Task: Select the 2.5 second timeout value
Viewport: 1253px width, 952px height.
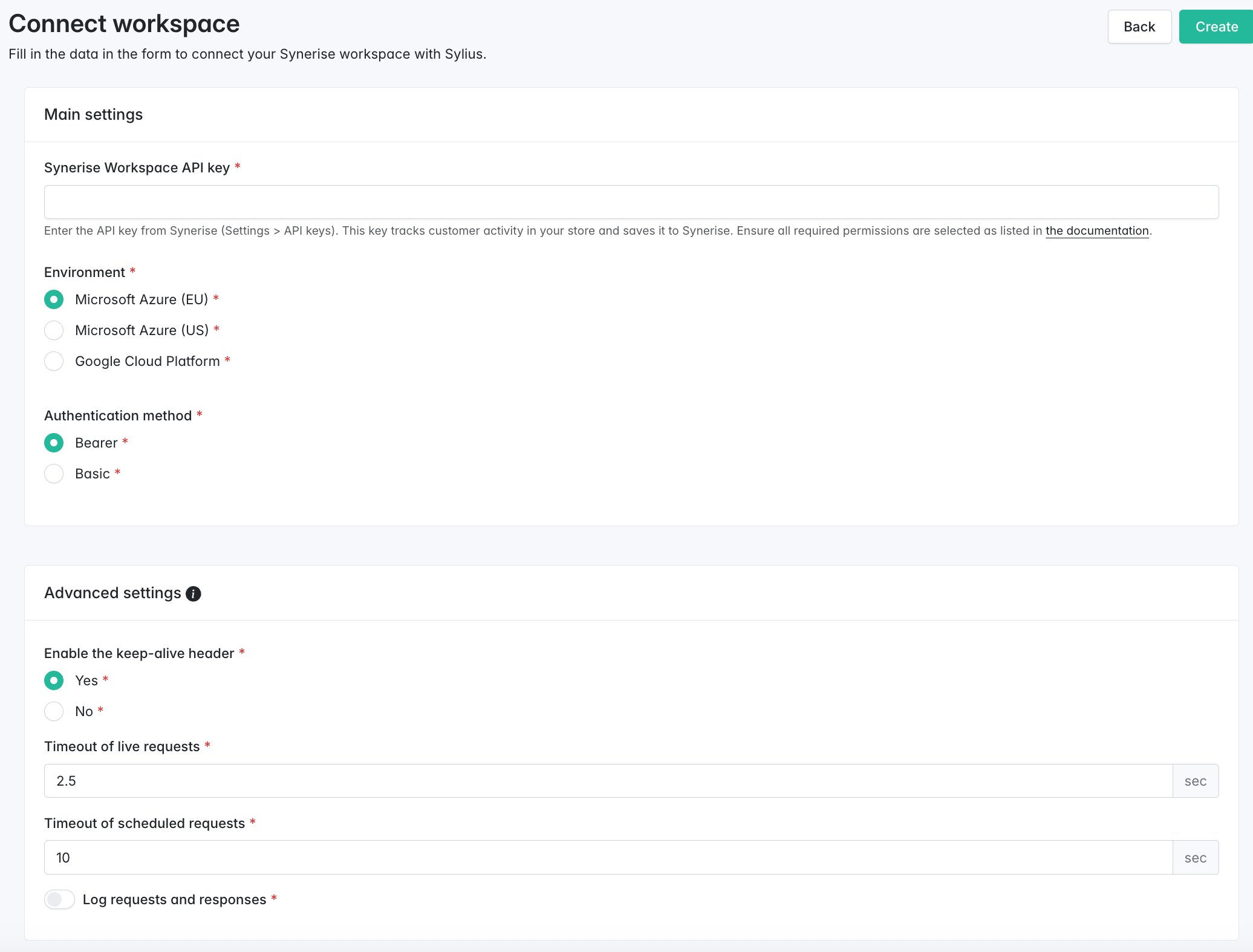Action: [66, 781]
